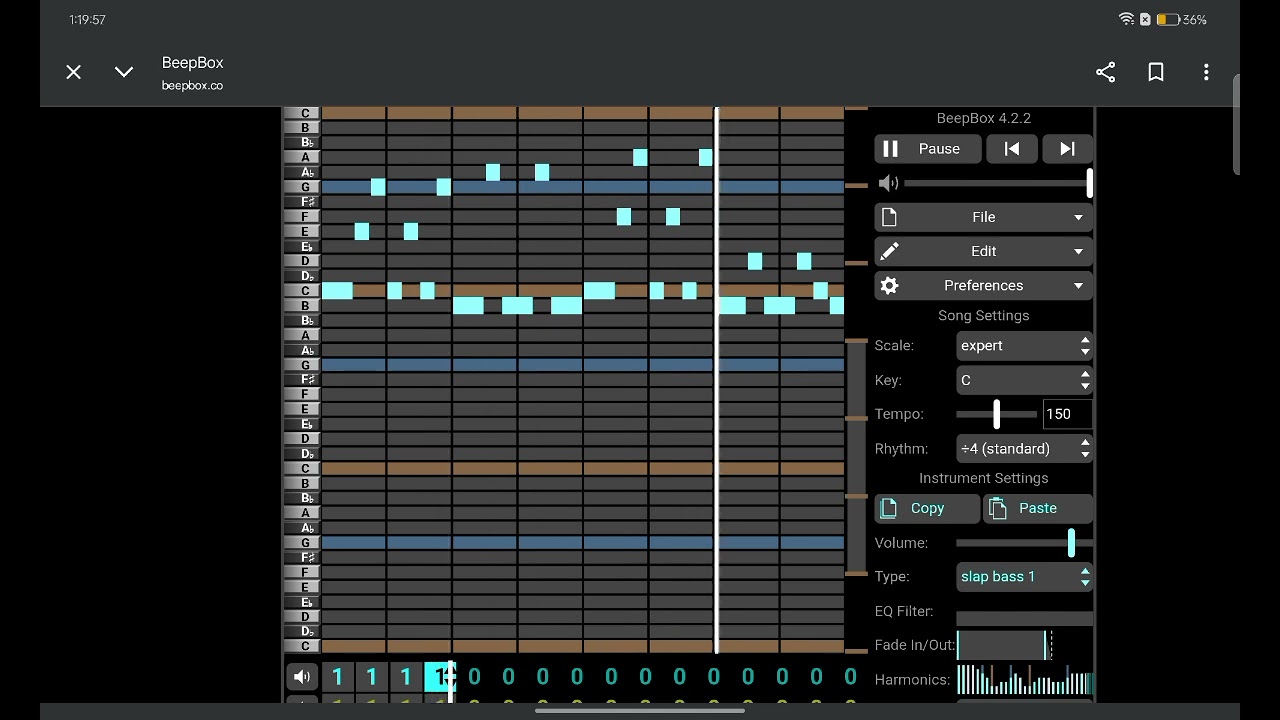Tap the battery indicator showing 36%
This screenshot has width=1280, height=720.
[1182, 19]
